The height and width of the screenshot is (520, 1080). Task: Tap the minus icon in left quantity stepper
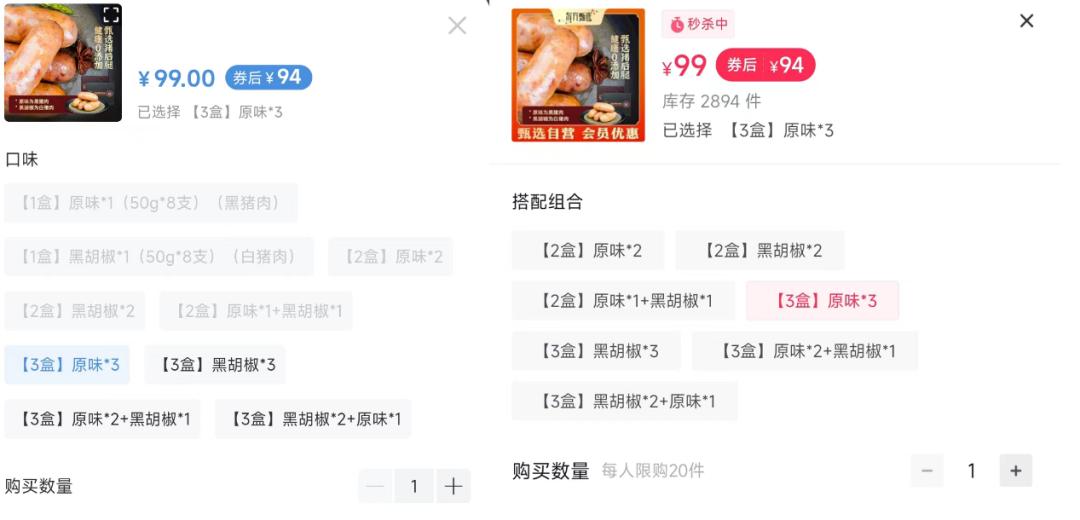click(375, 487)
